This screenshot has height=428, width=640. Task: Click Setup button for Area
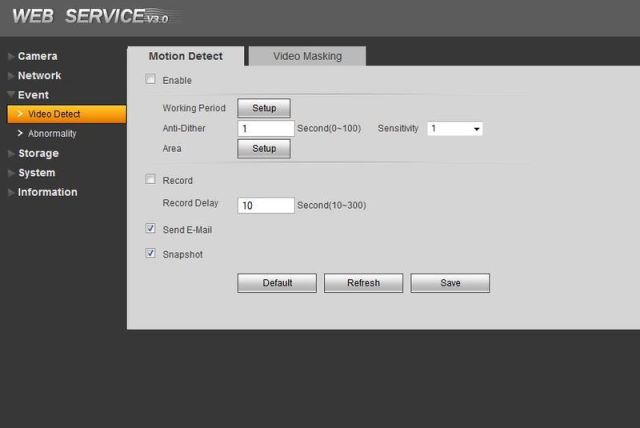pyautogui.click(x=264, y=148)
